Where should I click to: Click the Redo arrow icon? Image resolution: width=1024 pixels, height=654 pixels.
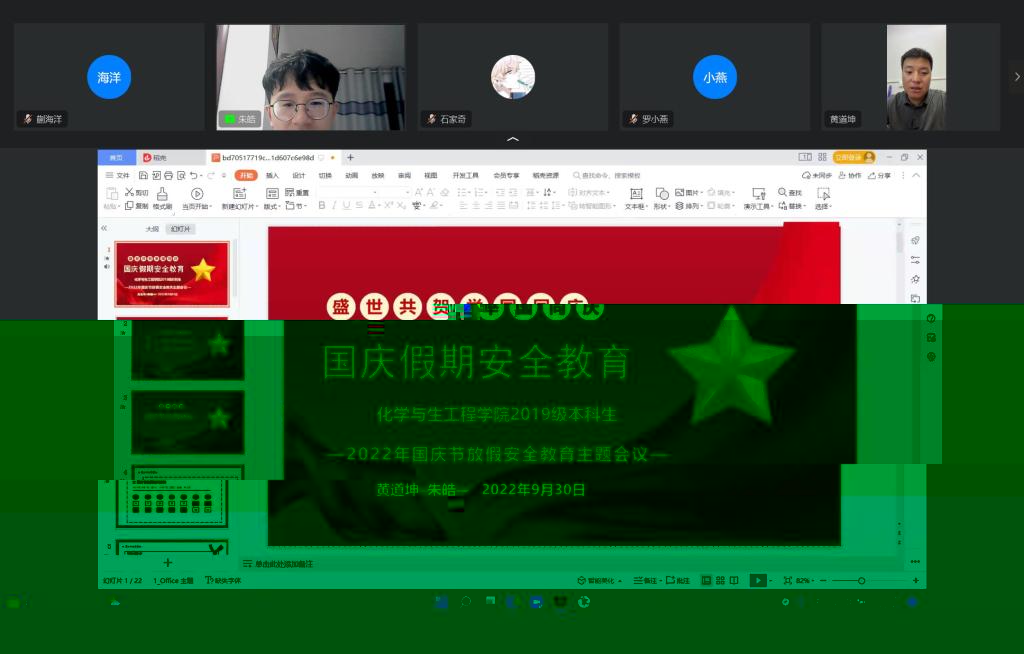pyautogui.click(x=210, y=175)
